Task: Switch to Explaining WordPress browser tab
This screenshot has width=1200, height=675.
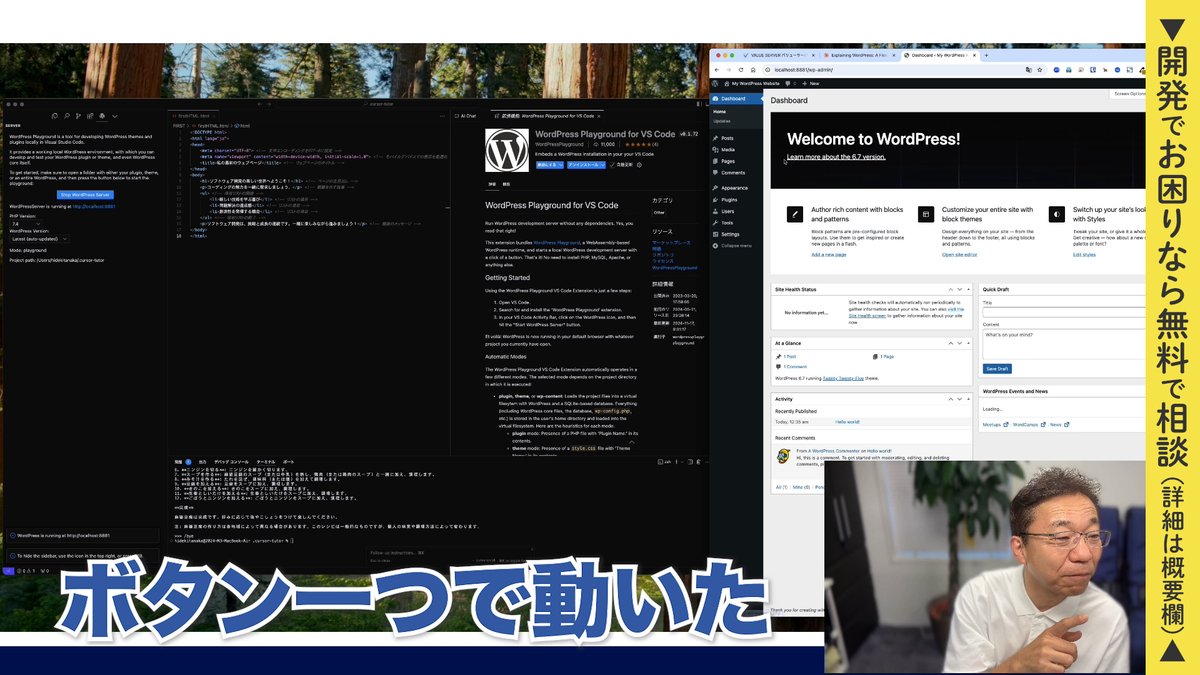Action: [860, 55]
